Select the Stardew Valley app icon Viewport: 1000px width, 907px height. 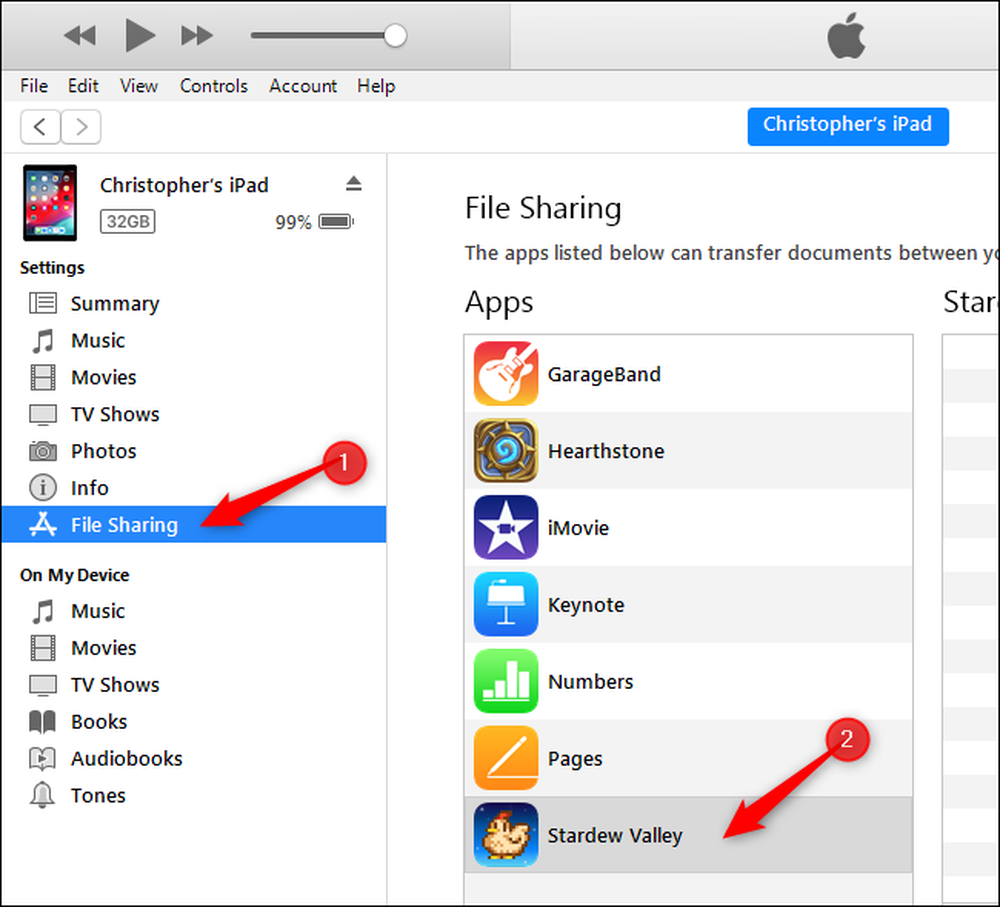(506, 835)
